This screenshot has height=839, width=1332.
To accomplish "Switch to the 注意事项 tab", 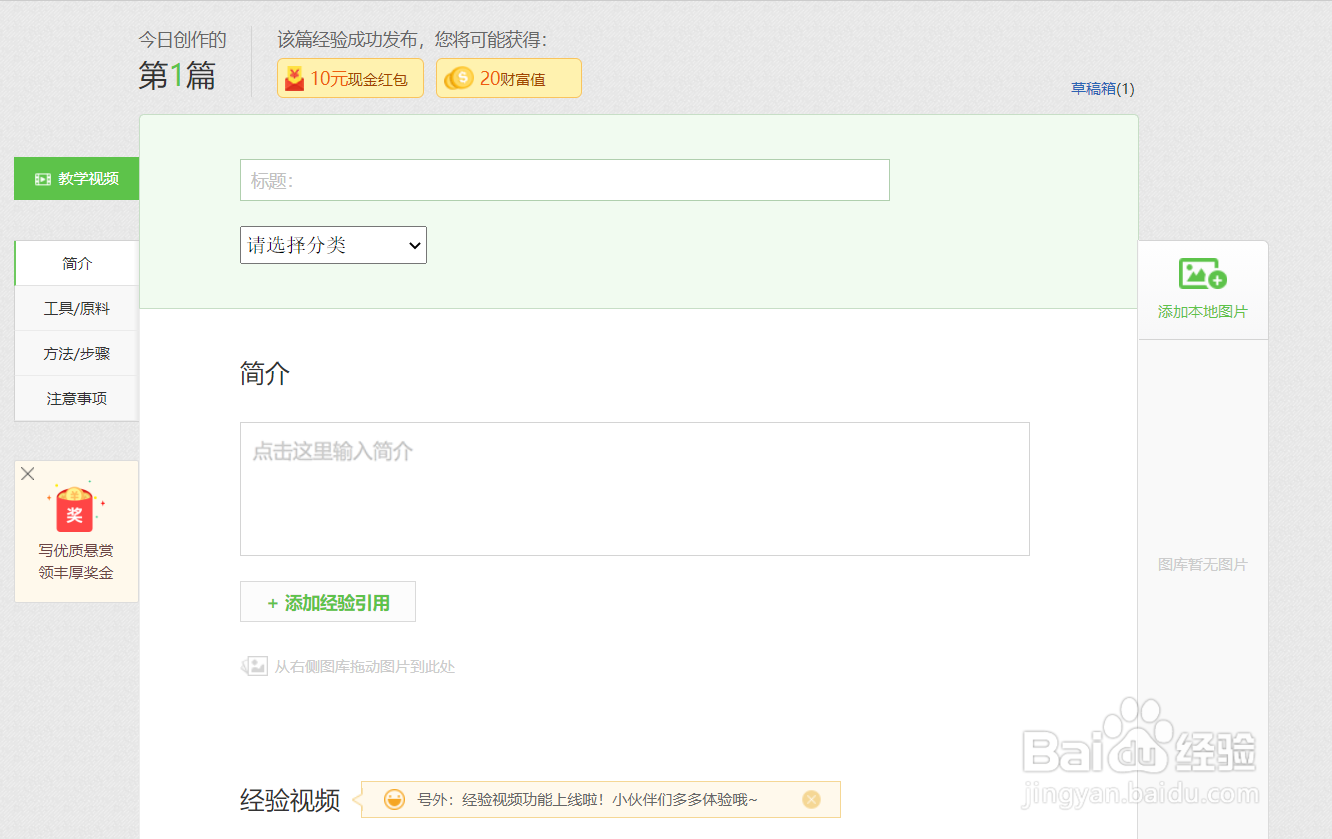I will point(76,398).
